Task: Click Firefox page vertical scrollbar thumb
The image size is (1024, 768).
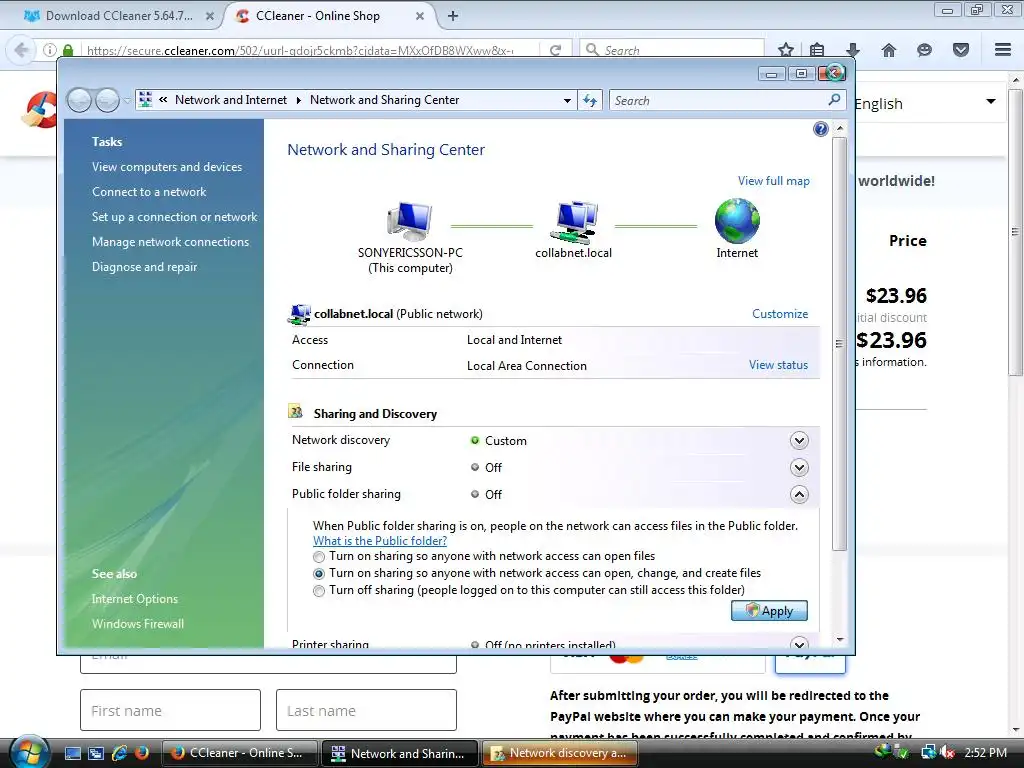Action: (1015, 231)
